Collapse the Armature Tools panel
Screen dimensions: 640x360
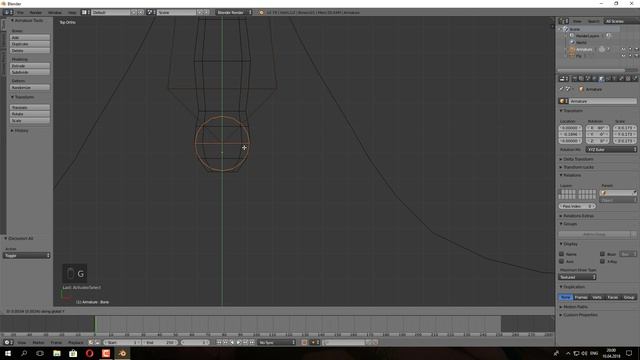pyautogui.click(x=27, y=20)
